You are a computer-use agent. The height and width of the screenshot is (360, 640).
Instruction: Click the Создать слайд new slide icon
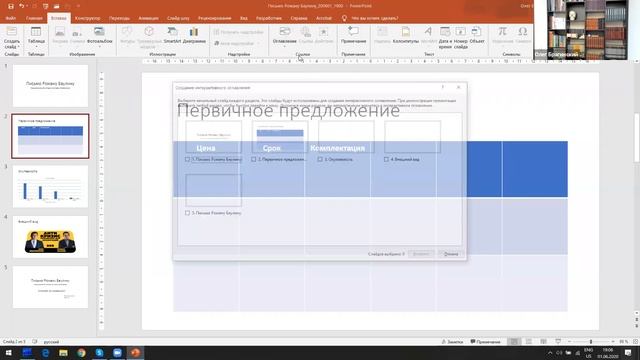pyautogui.click(x=11, y=32)
